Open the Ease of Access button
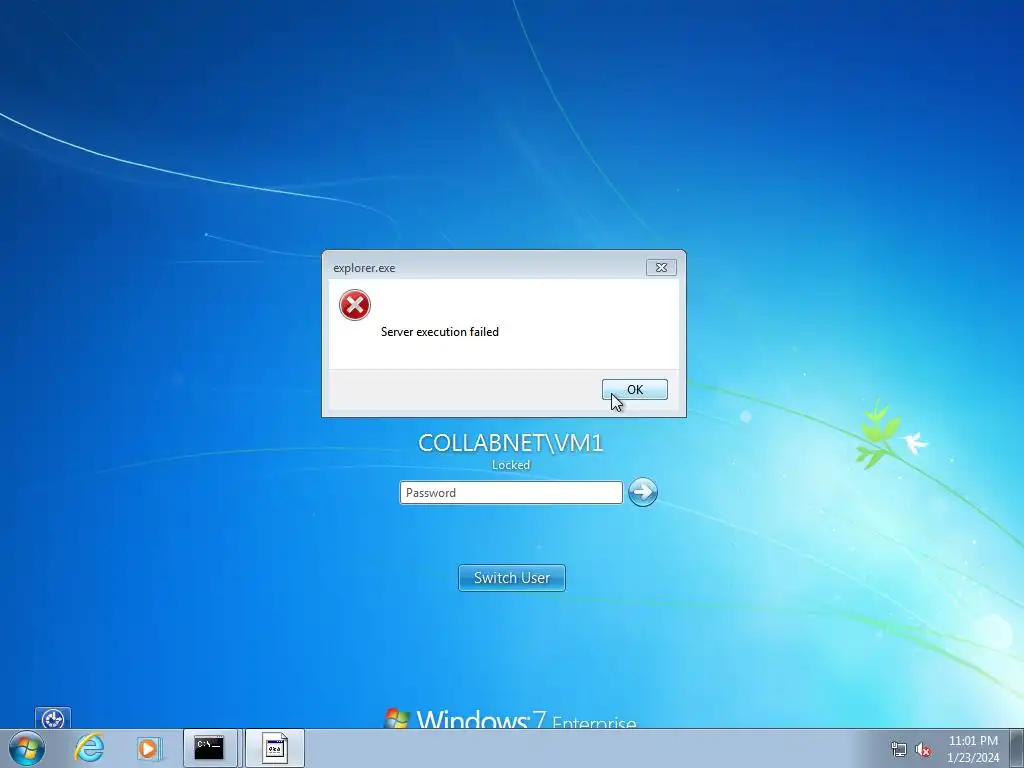Viewport: 1024px width, 768px height. 53,718
